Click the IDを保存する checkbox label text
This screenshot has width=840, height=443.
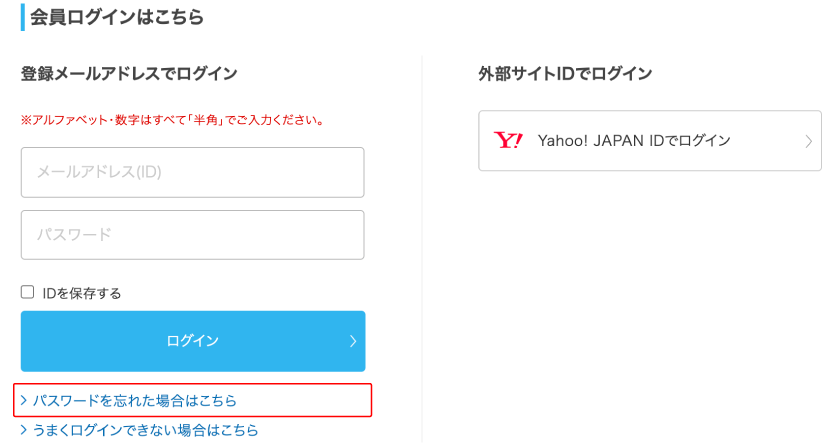coord(81,293)
